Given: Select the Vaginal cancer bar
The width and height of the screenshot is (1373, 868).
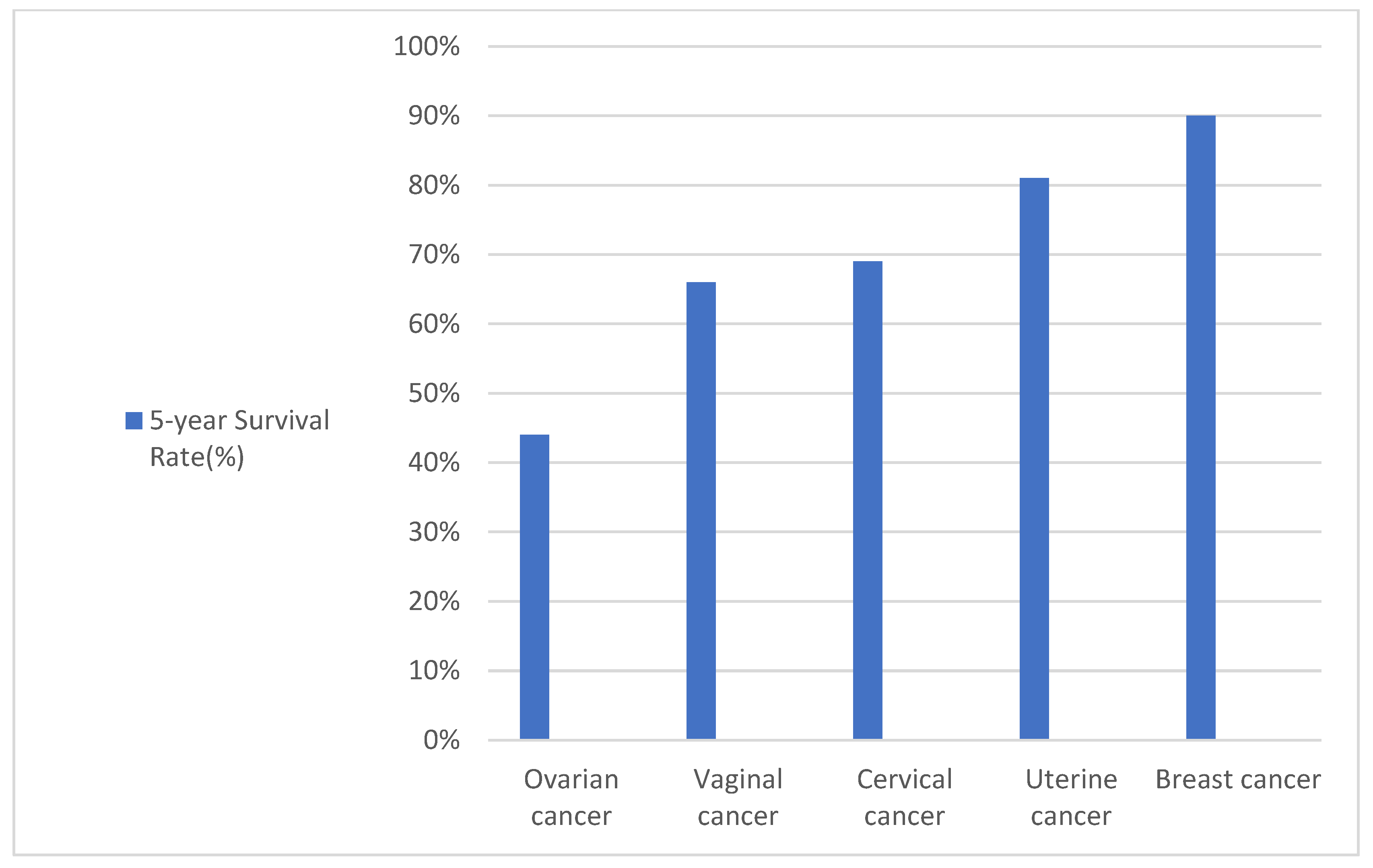Looking at the screenshot, I should pos(701,510).
